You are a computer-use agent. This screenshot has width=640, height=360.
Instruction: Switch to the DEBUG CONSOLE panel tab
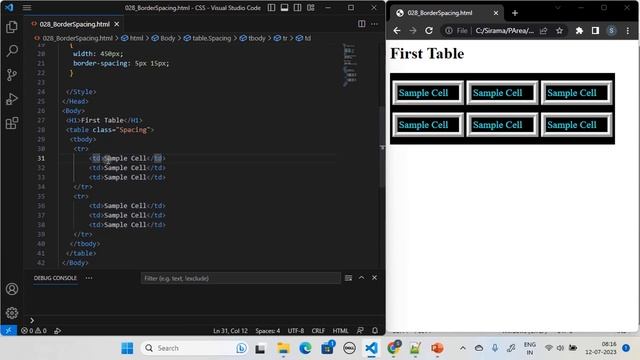[x=55, y=278]
